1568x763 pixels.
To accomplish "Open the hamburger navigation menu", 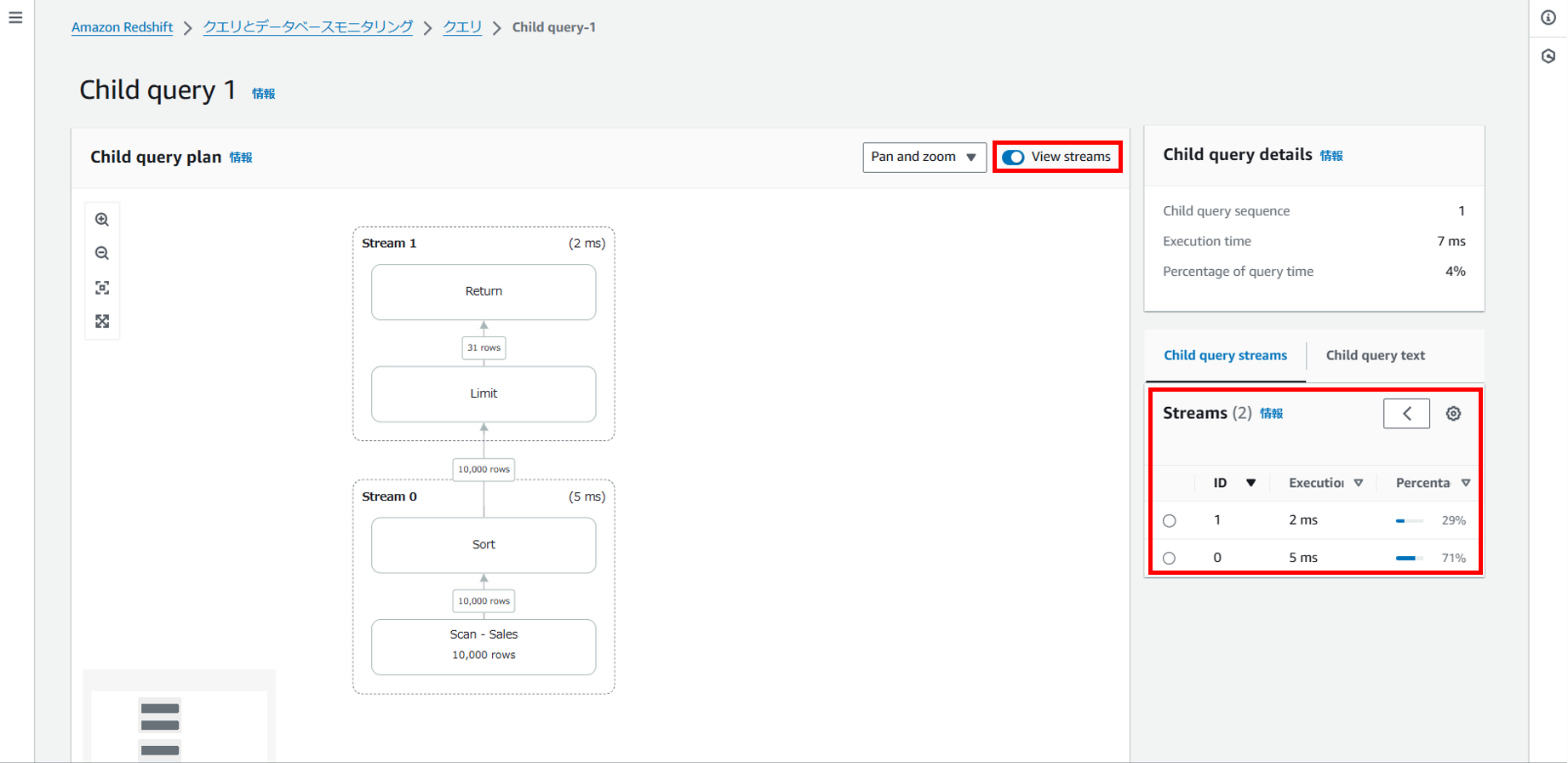I will pos(15,17).
